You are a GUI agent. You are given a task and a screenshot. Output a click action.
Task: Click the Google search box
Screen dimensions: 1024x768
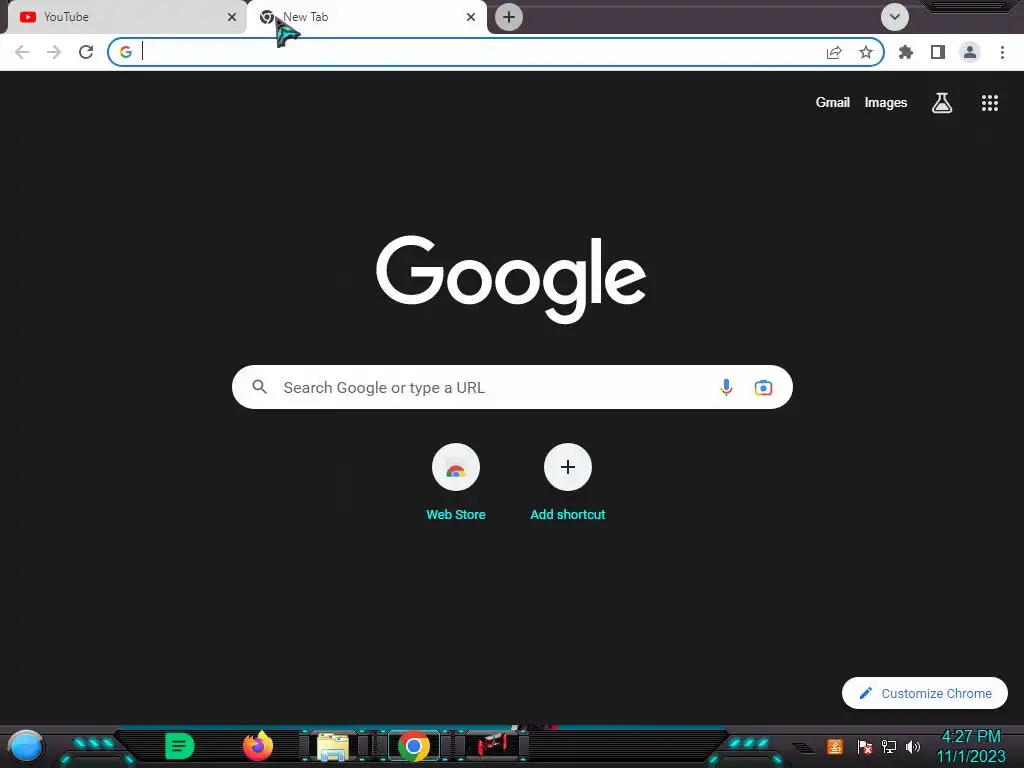click(512, 387)
